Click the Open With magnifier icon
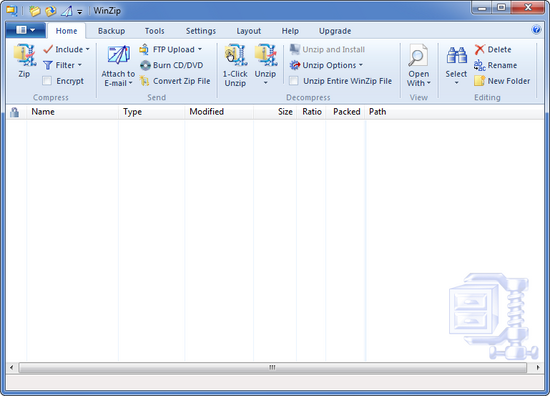 (418, 55)
